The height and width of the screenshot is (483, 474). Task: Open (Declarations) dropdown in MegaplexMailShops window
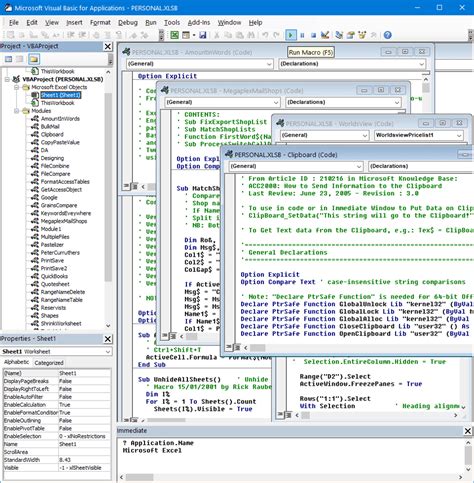click(x=397, y=102)
